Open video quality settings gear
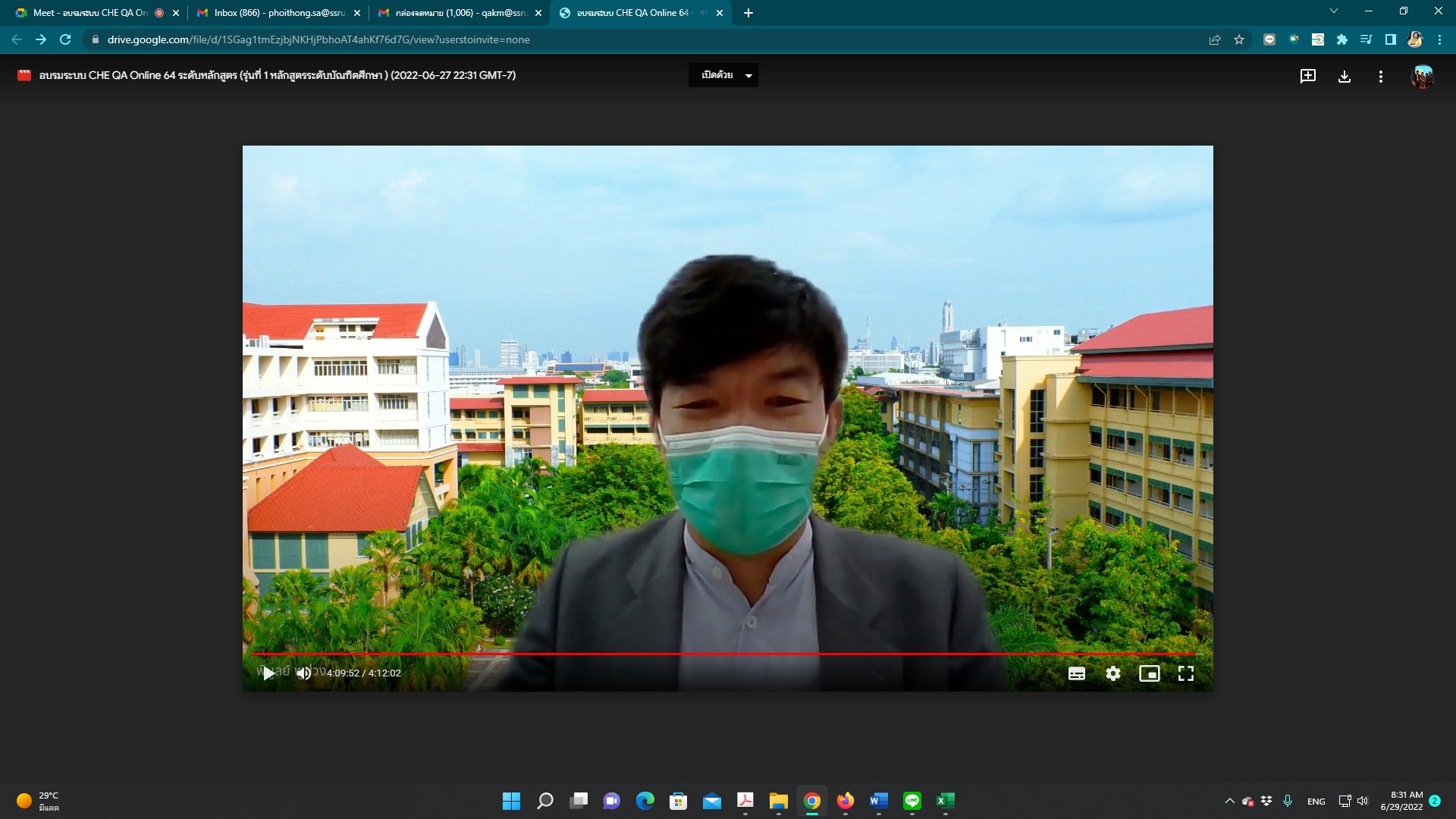Image resolution: width=1456 pixels, height=819 pixels. (1112, 673)
